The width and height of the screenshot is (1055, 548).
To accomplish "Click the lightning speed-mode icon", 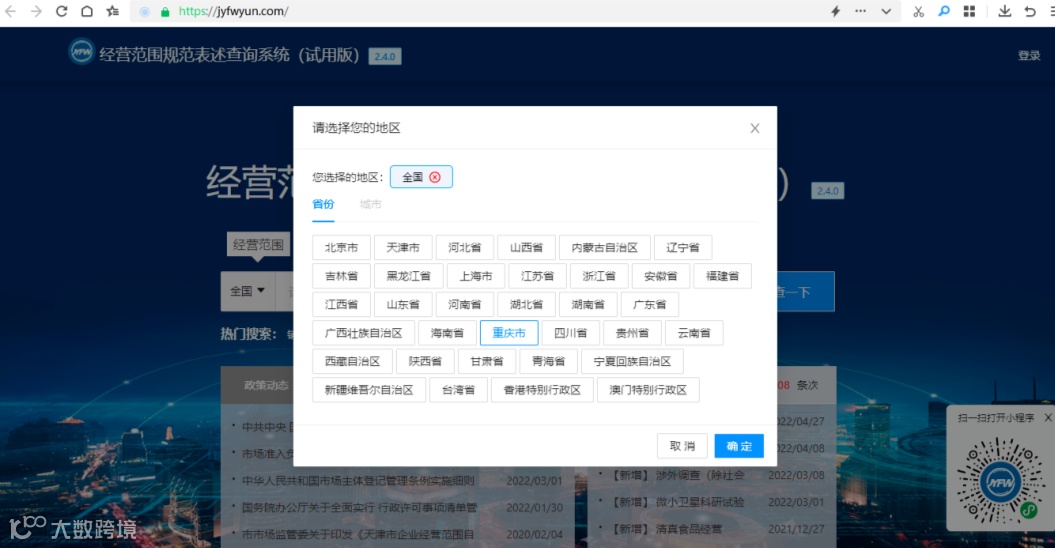I will click(835, 11).
